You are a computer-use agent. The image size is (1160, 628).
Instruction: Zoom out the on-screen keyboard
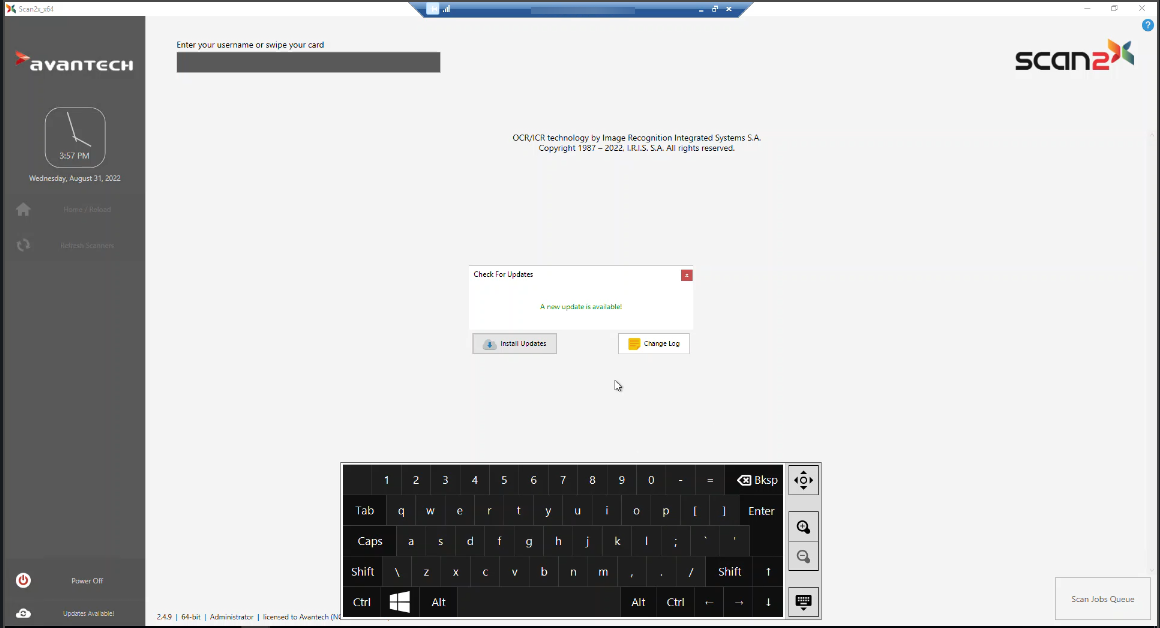pos(803,556)
